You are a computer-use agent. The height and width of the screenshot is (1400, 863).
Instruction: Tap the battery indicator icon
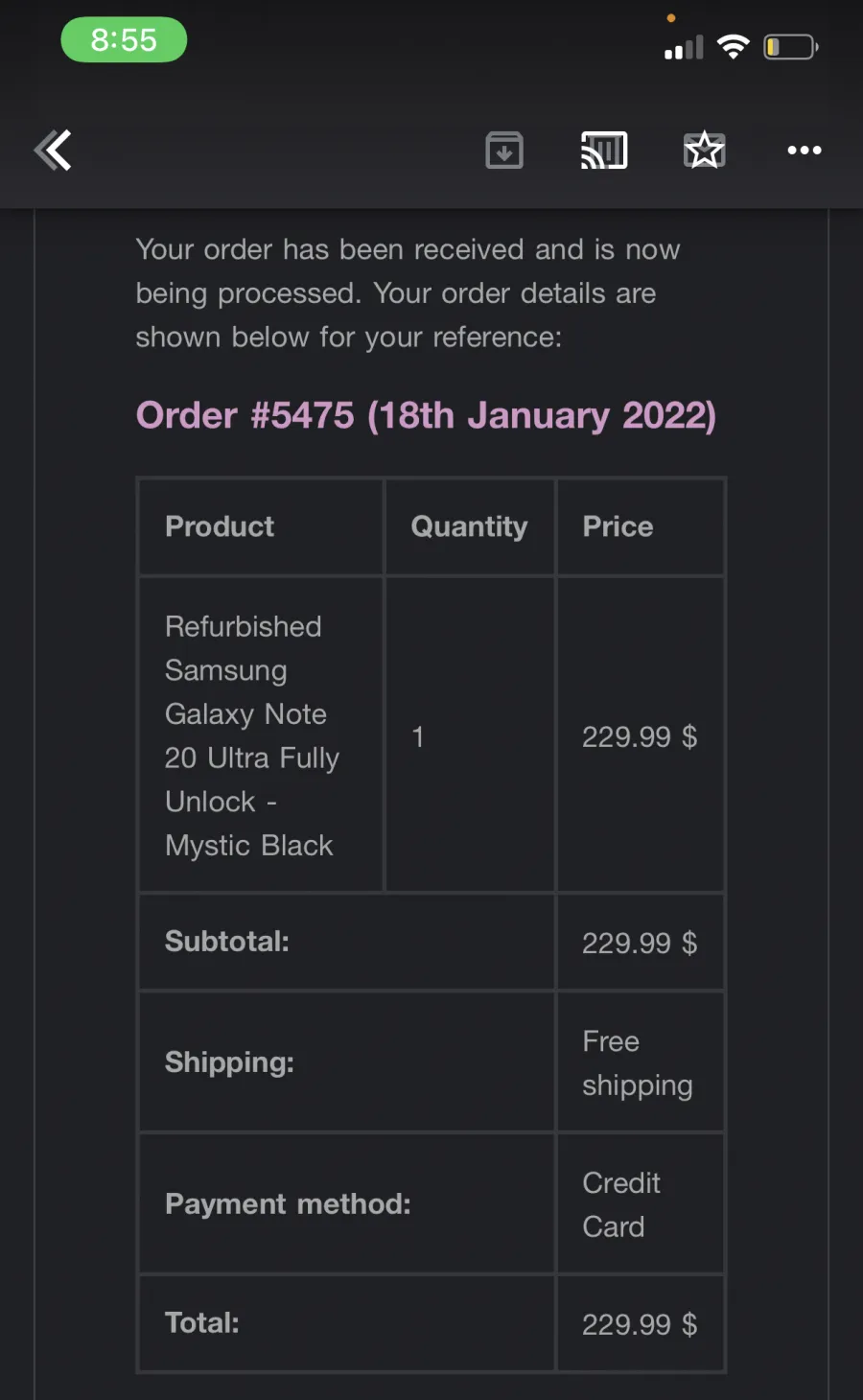(x=790, y=46)
